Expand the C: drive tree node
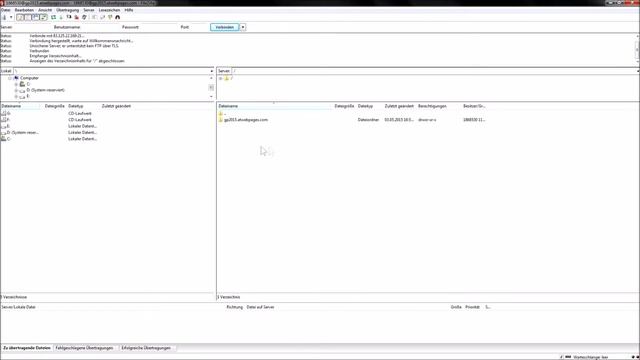The width and height of the screenshot is (640, 360). pyautogui.click(x=16, y=84)
